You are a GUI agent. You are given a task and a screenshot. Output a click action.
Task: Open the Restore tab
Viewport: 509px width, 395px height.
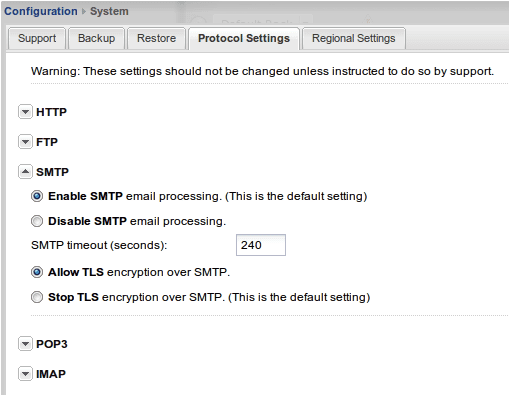(x=156, y=38)
